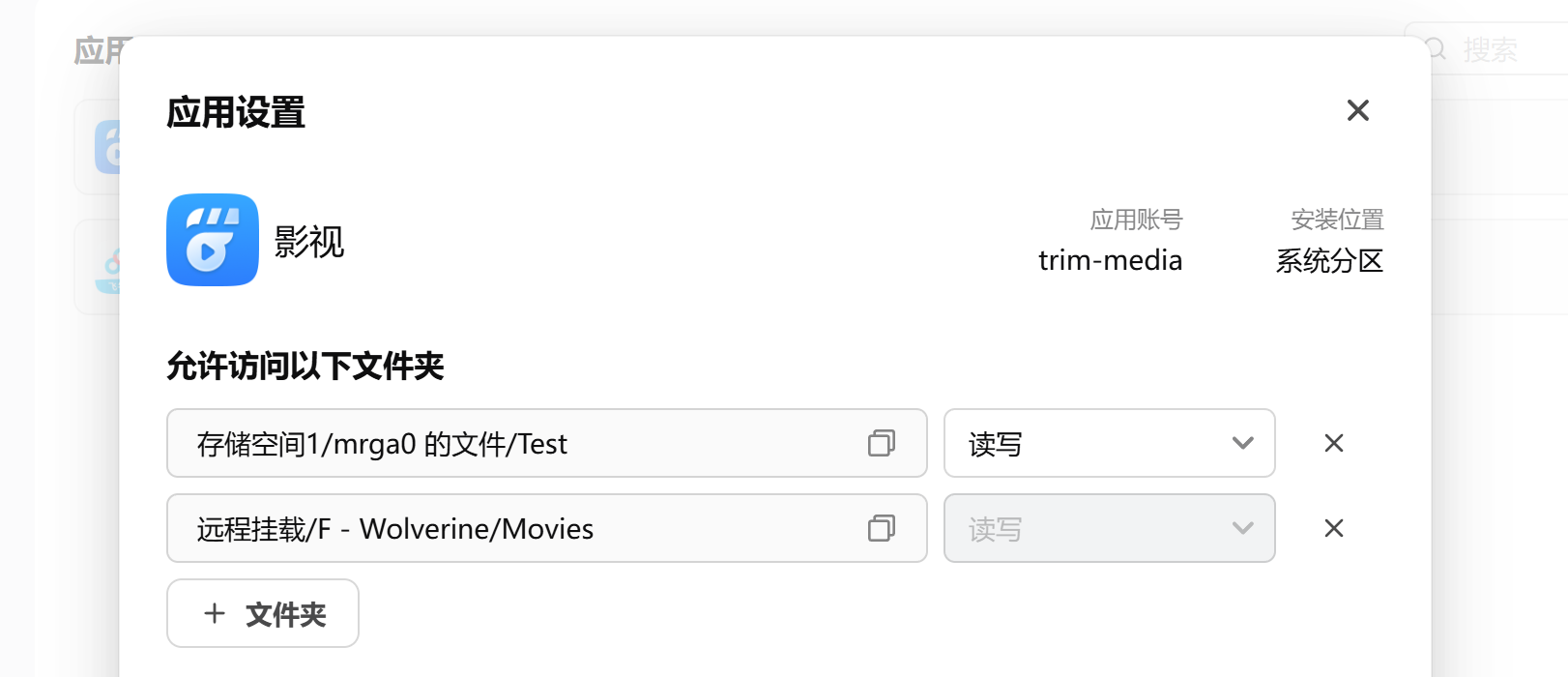Remove the 存储空间1 Test folder entry

pos(1334,443)
